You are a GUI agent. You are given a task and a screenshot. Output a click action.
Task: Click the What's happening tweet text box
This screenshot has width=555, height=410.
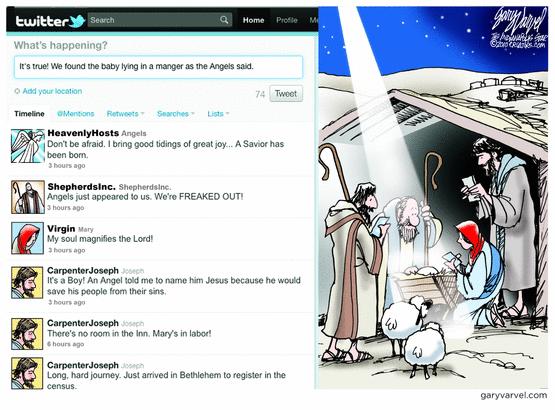(x=158, y=67)
